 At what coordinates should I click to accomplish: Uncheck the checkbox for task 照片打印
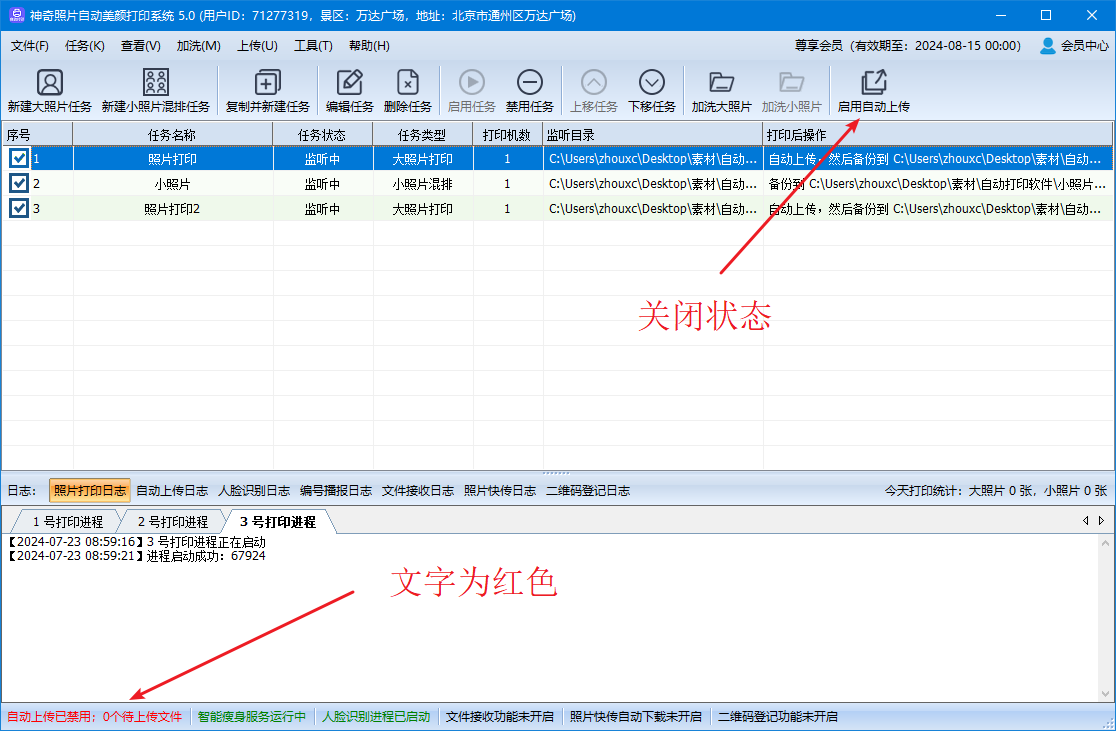(x=19, y=159)
